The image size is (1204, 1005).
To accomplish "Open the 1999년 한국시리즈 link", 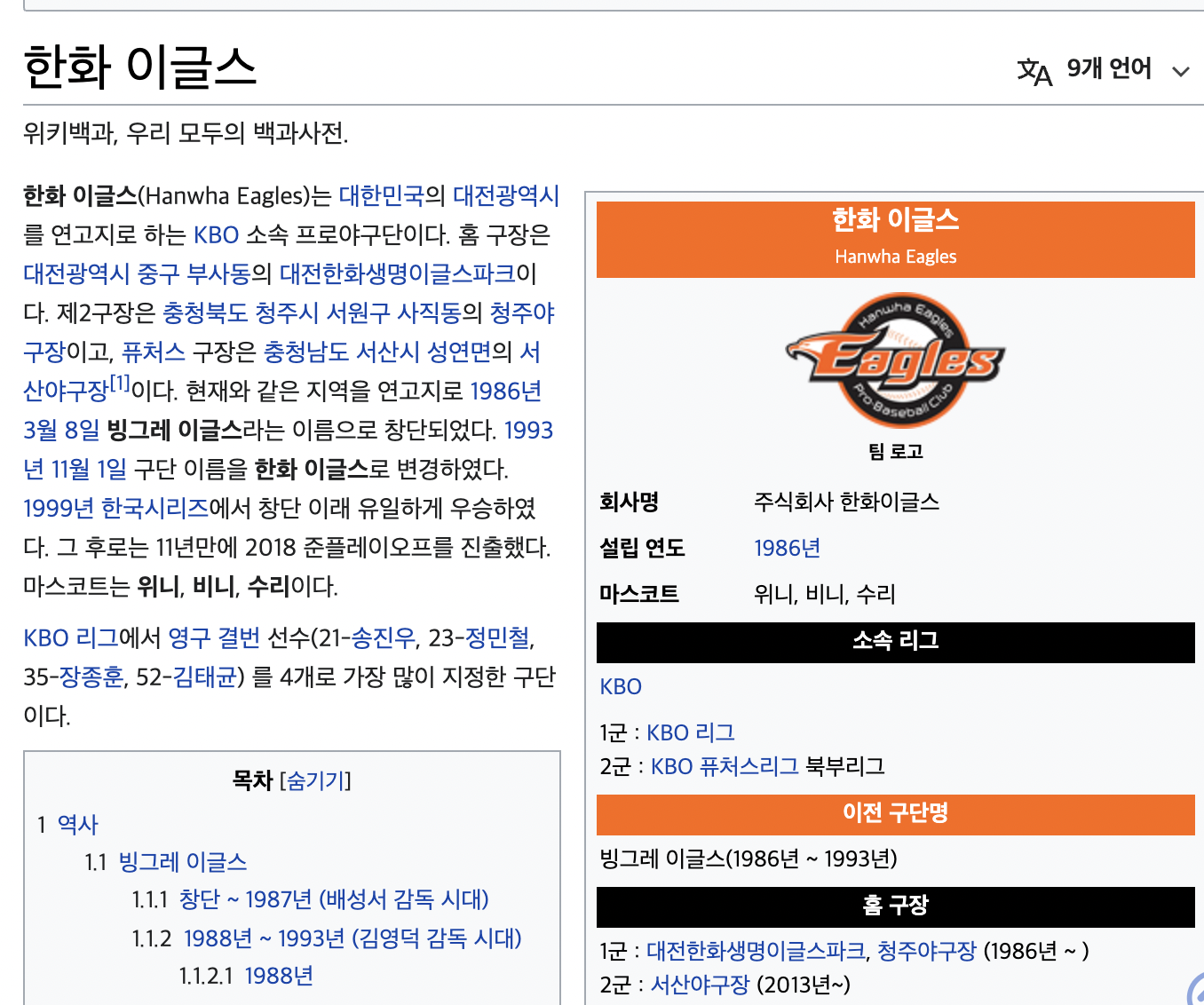I will (x=115, y=508).
